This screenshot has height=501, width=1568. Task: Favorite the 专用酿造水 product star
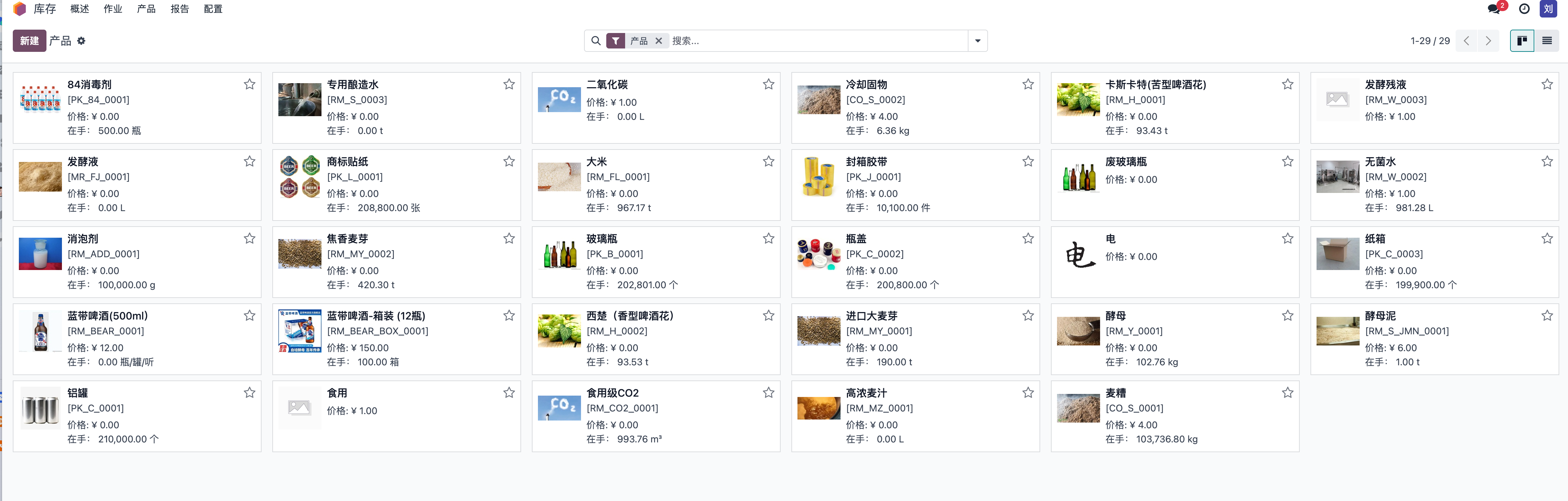[509, 84]
